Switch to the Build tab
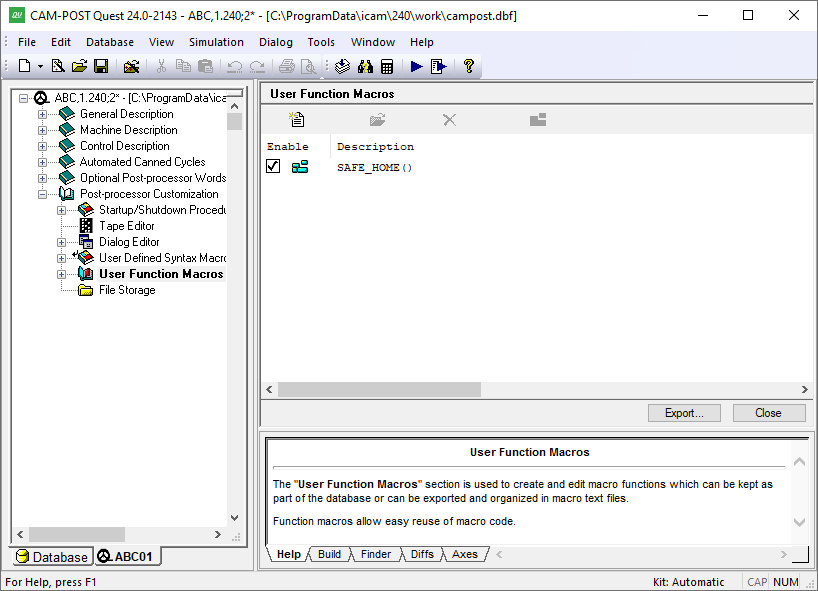 (x=329, y=554)
